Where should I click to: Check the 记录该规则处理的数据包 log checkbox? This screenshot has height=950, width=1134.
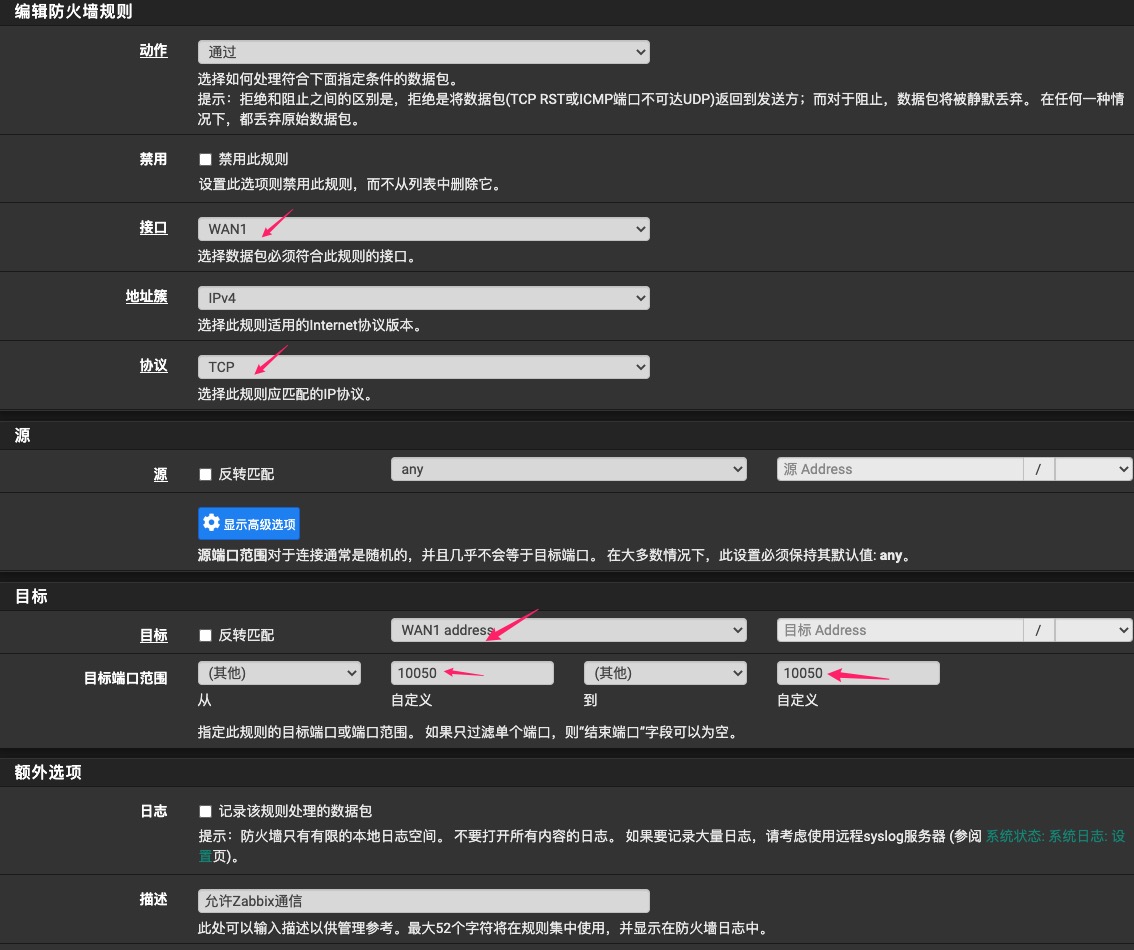[206, 811]
